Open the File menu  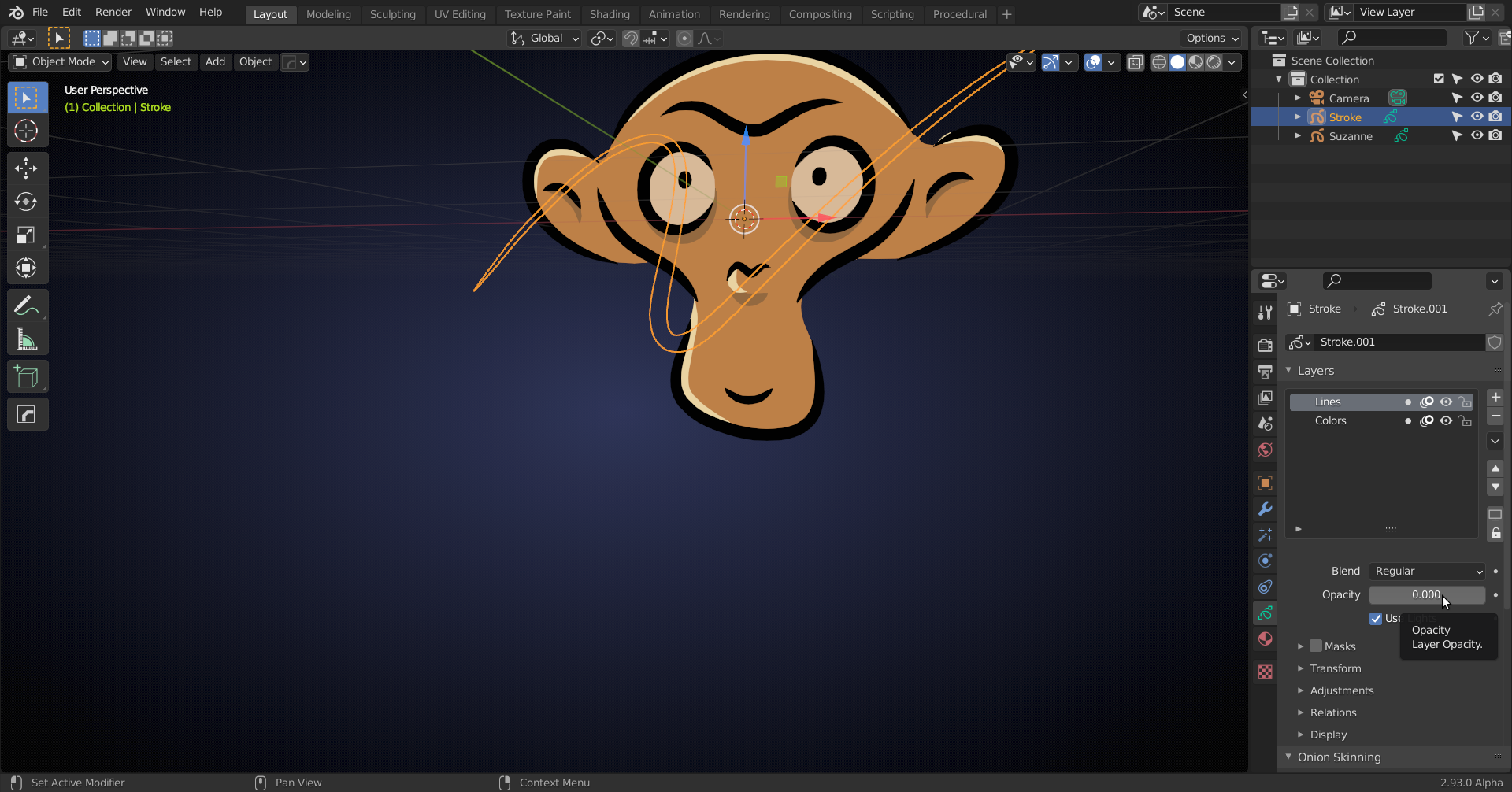pyautogui.click(x=40, y=13)
